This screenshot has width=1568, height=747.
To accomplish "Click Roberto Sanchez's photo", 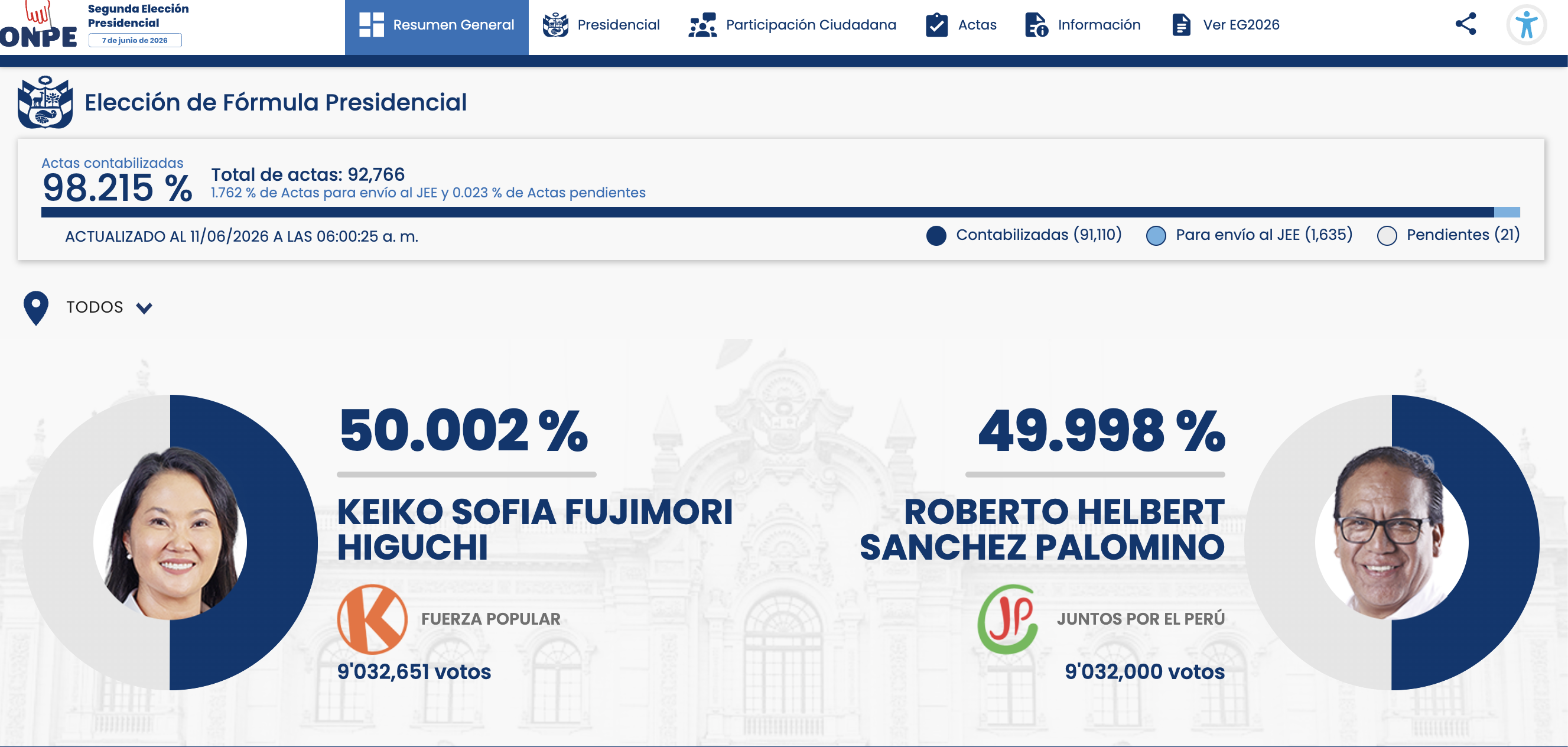I will click(1391, 534).
